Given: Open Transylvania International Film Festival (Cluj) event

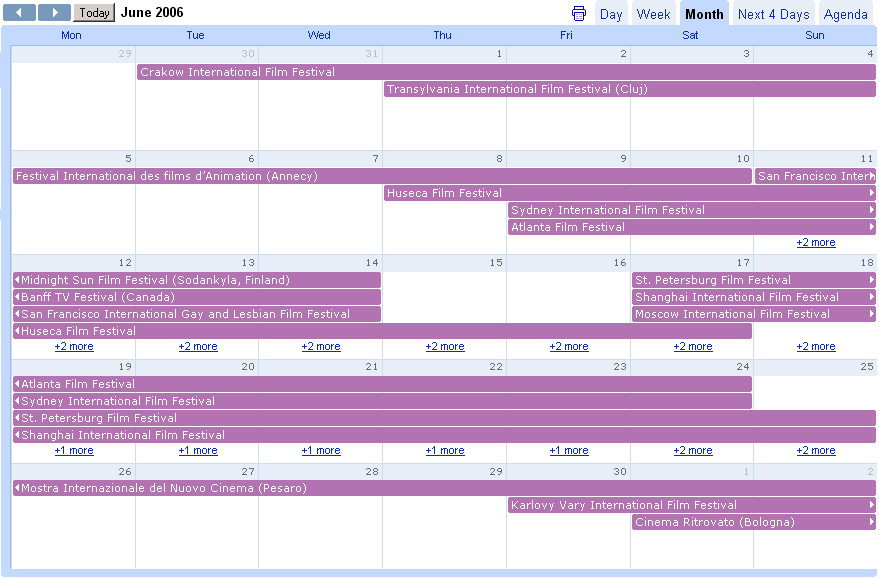Looking at the screenshot, I should point(630,89).
